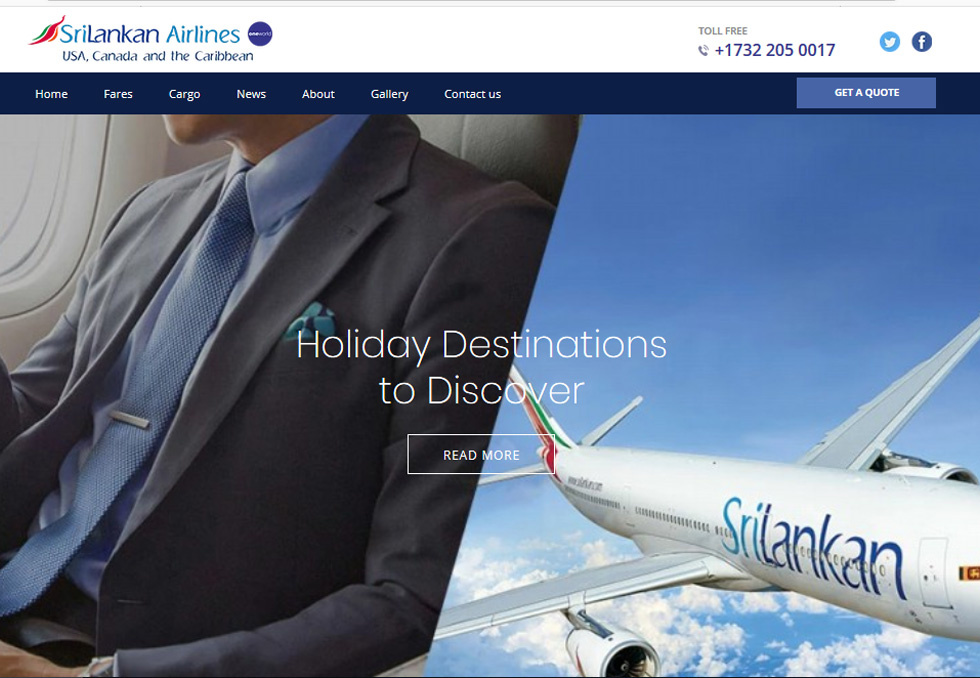The height and width of the screenshot is (678, 980).
Task: Click the TOLL FREE label
Action: click(722, 31)
